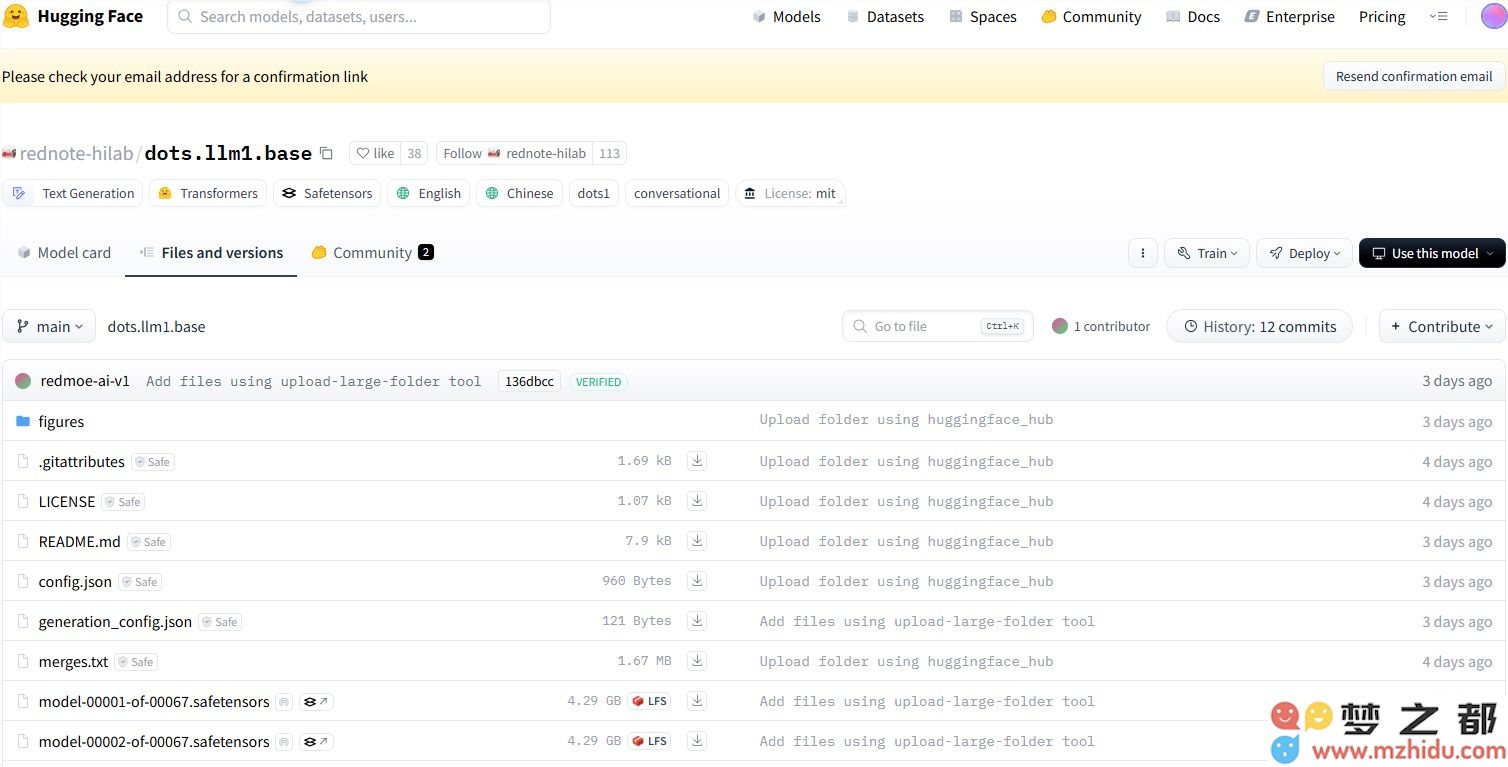
Task: Click the Go to file search field
Action: (x=938, y=326)
